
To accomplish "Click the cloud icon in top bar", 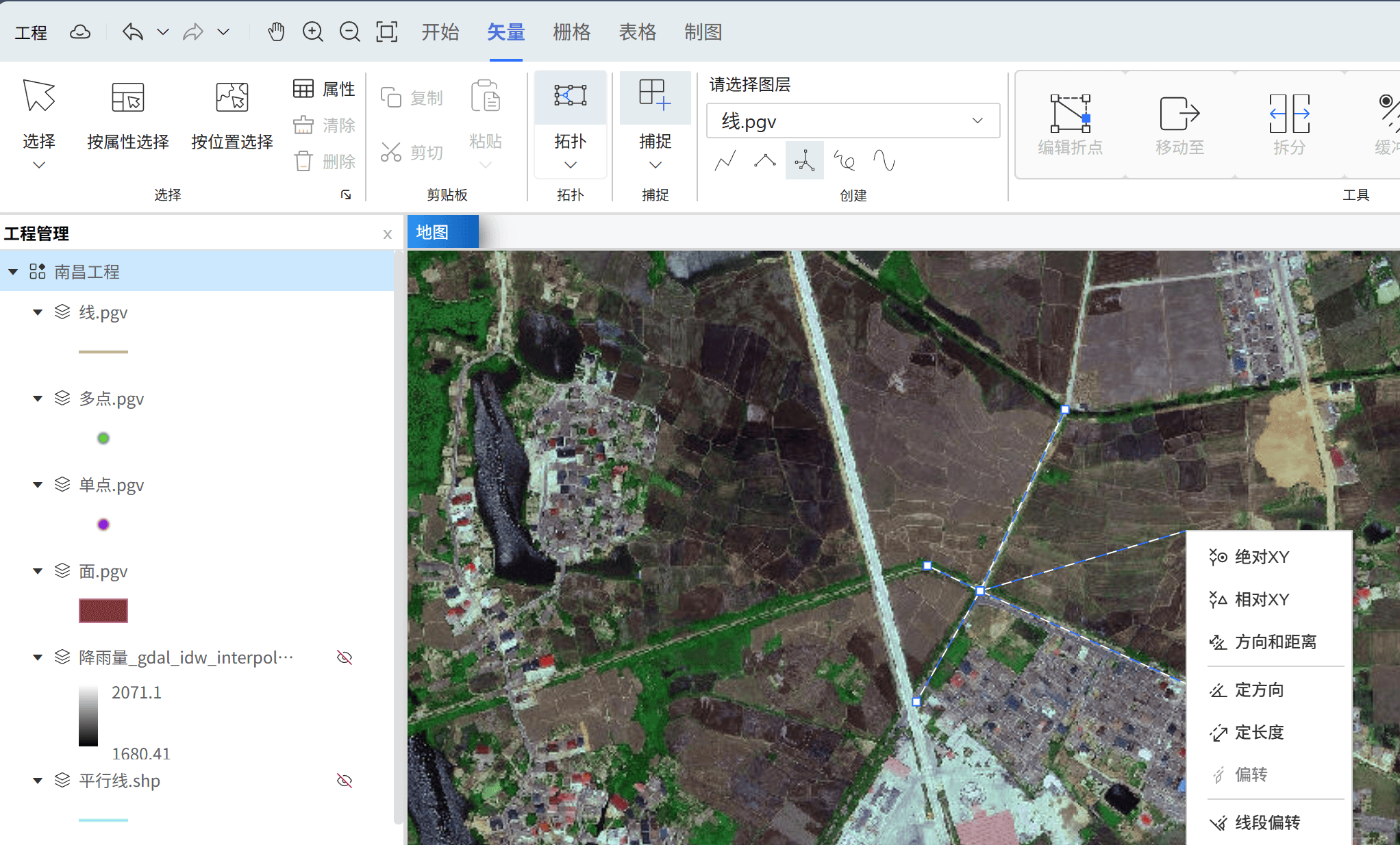I will coord(80,32).
